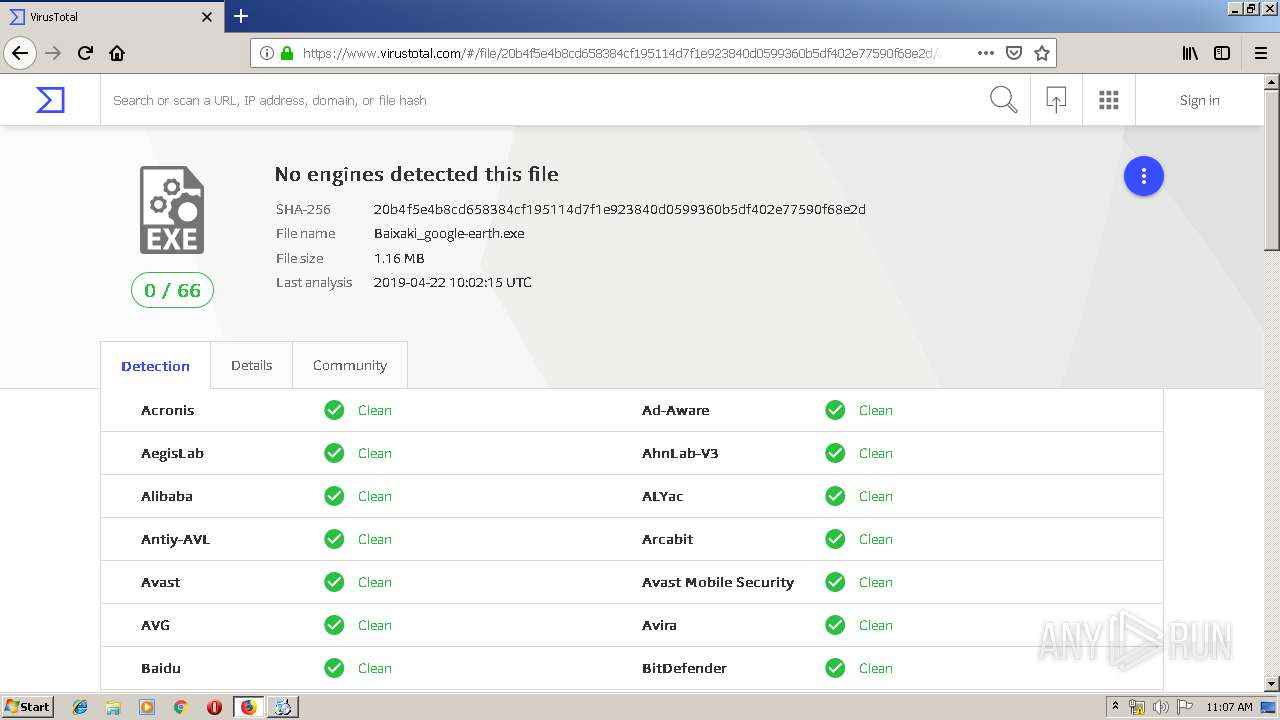This screenshot has width=1280, height=720.
Task: Reload the page
Action: [x=86, y=53]
